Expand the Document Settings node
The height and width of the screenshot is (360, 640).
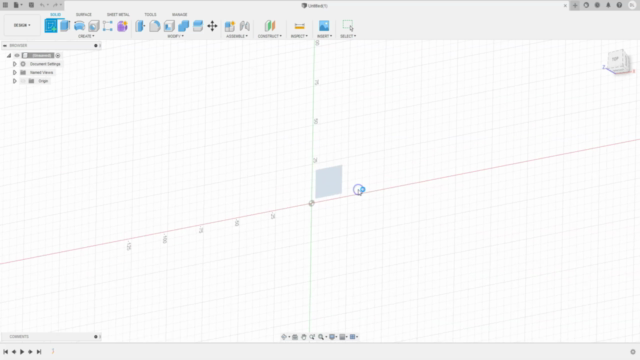(x=15, y=64)
